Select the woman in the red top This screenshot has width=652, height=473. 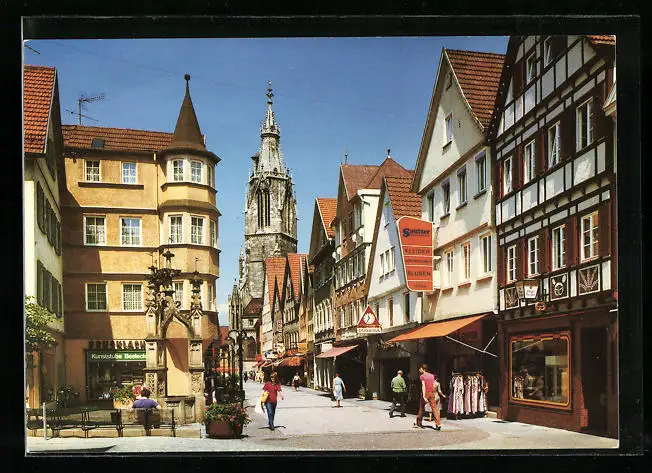click(x=271, y=398)
